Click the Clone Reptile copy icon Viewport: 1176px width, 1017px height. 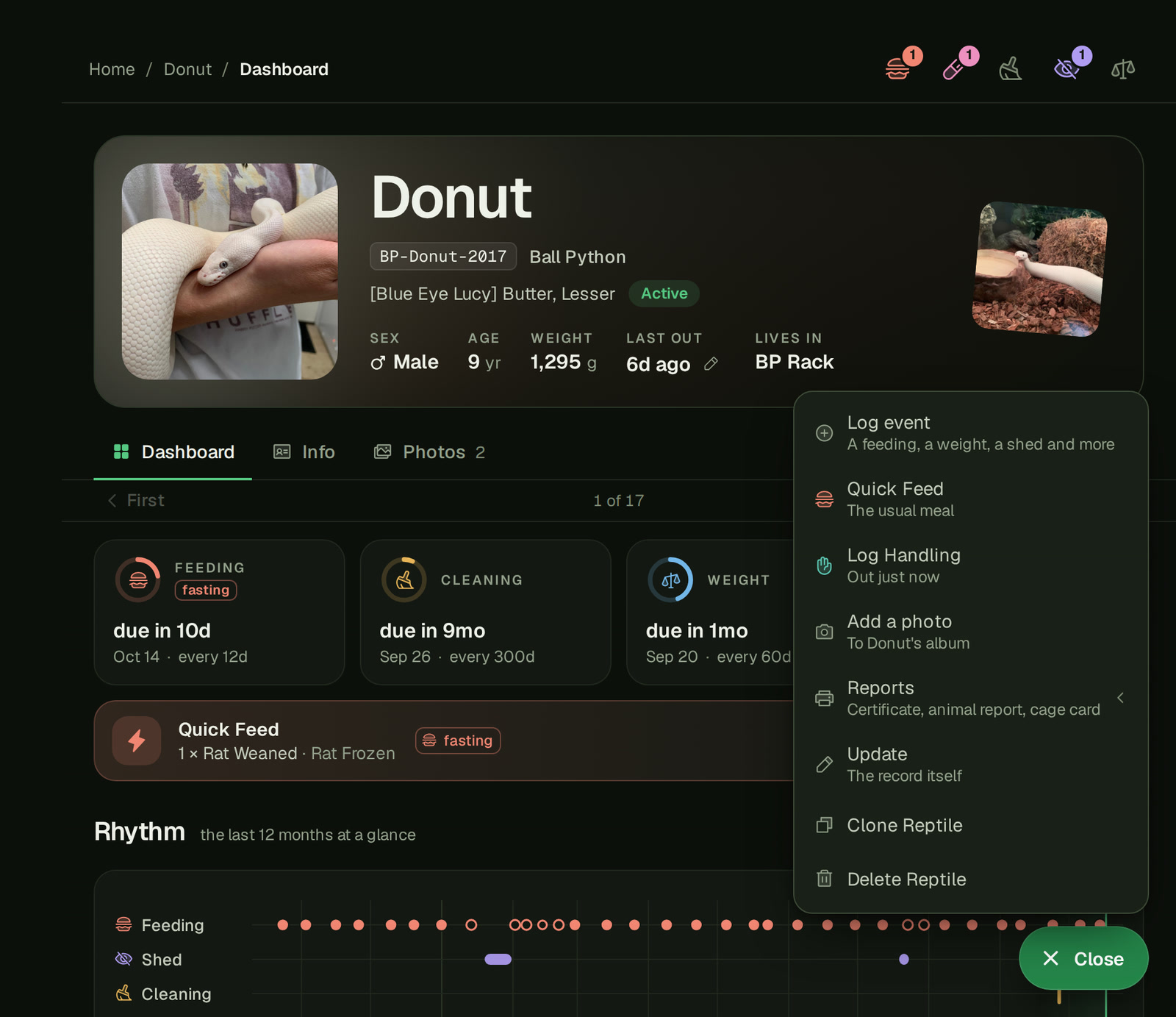825,825
